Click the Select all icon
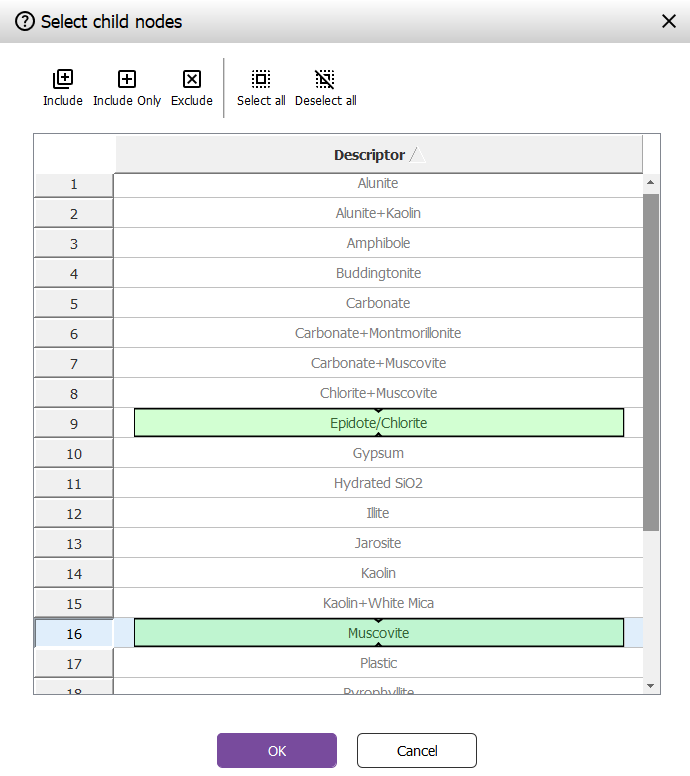 pyautogui.click(x=261, y=80)
